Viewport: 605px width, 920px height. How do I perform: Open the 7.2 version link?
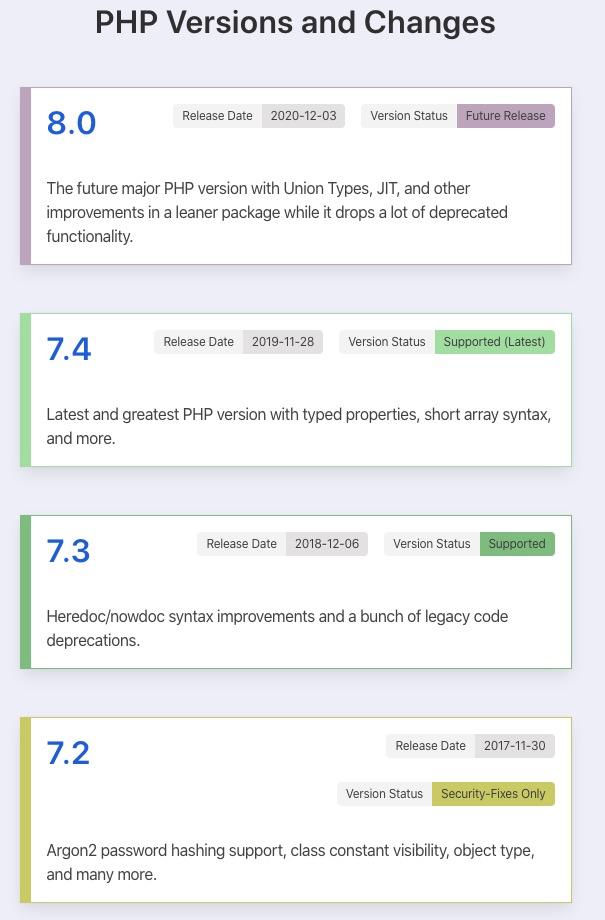[69, 753]
